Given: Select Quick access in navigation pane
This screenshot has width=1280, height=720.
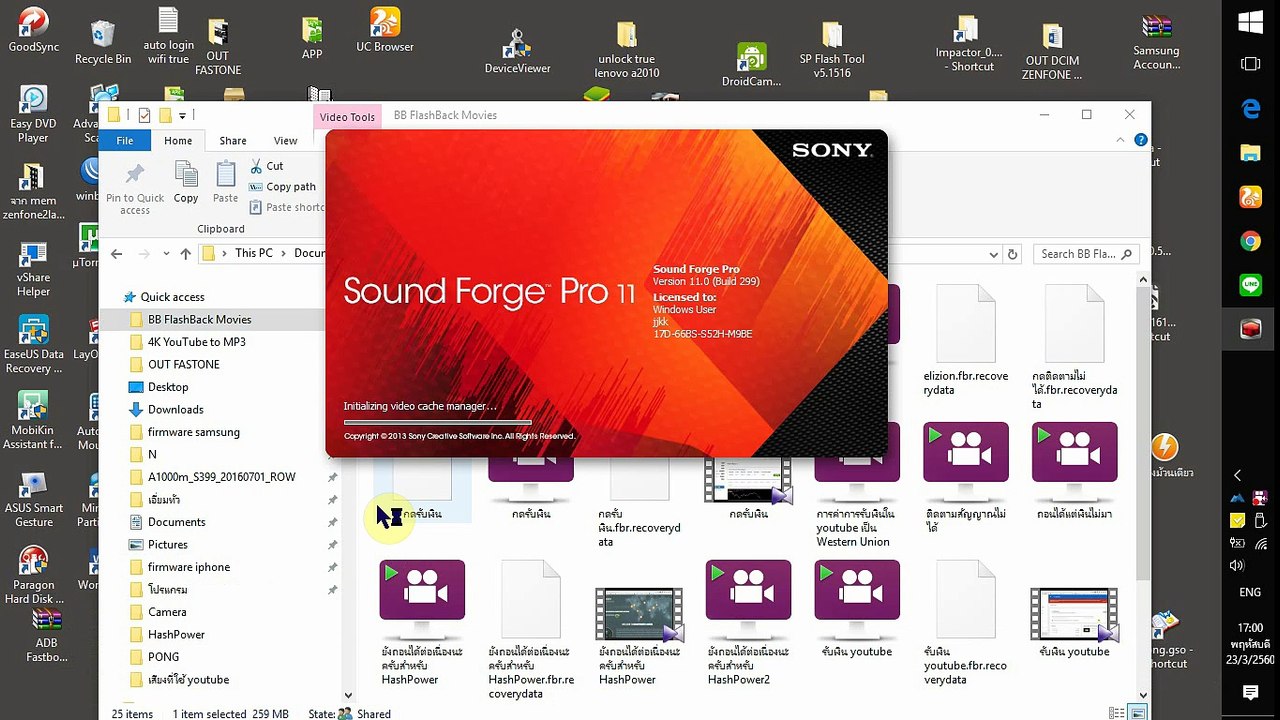Looking at the screenshot, I should pos(172,297).
